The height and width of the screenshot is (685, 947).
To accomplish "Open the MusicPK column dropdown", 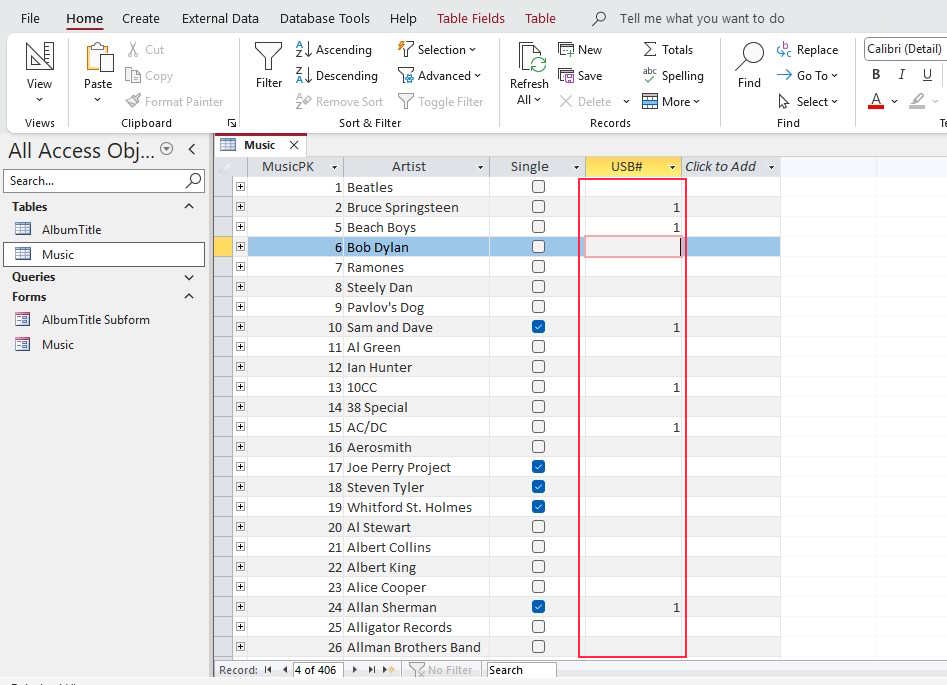I will (x=335, y=167).
